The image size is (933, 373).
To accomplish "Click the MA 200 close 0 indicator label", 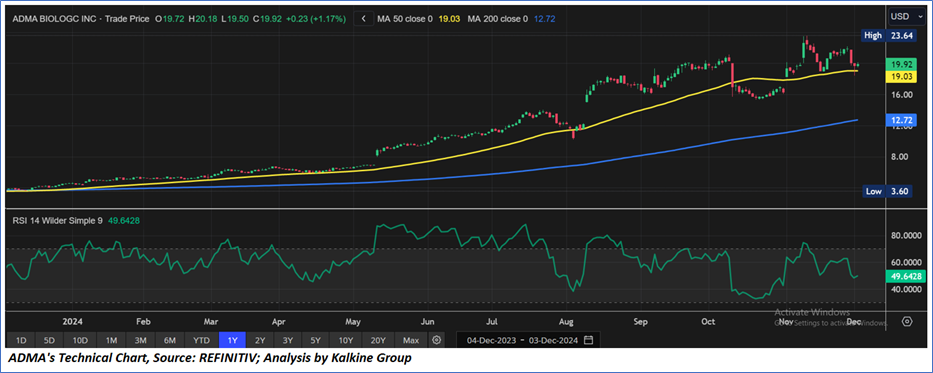I will point(498,19).
